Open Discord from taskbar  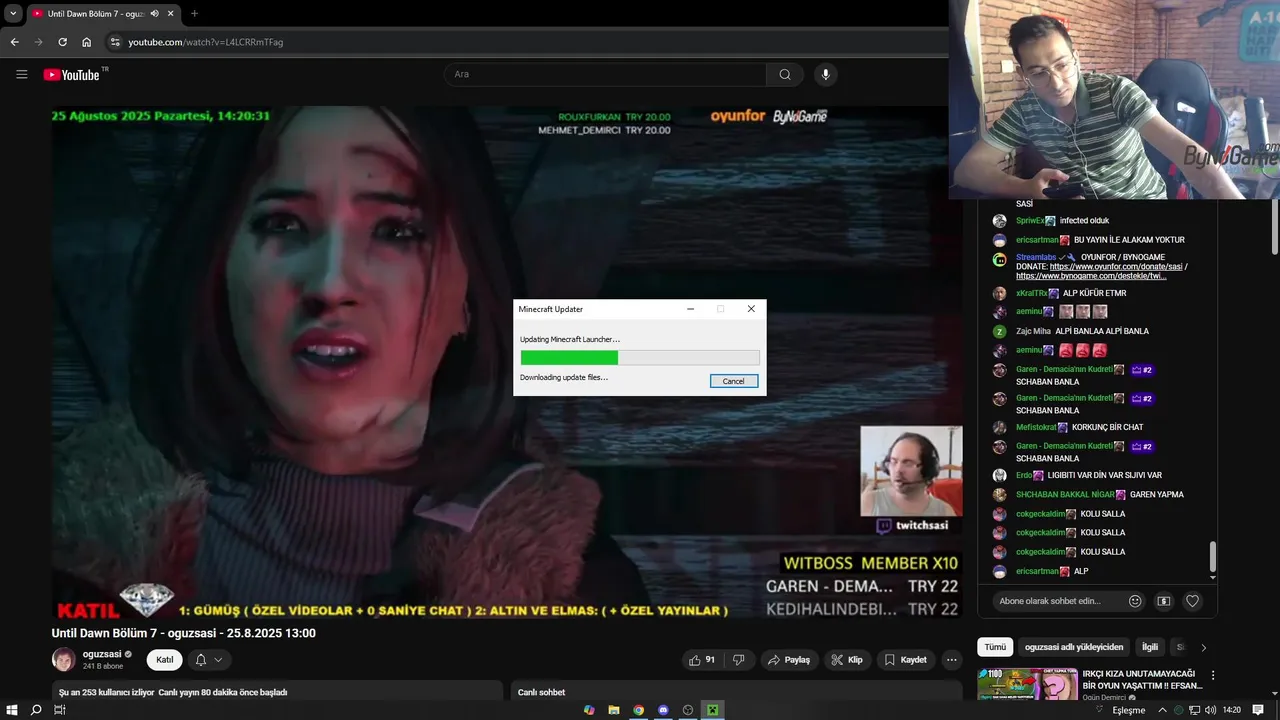tap(663, 710)
